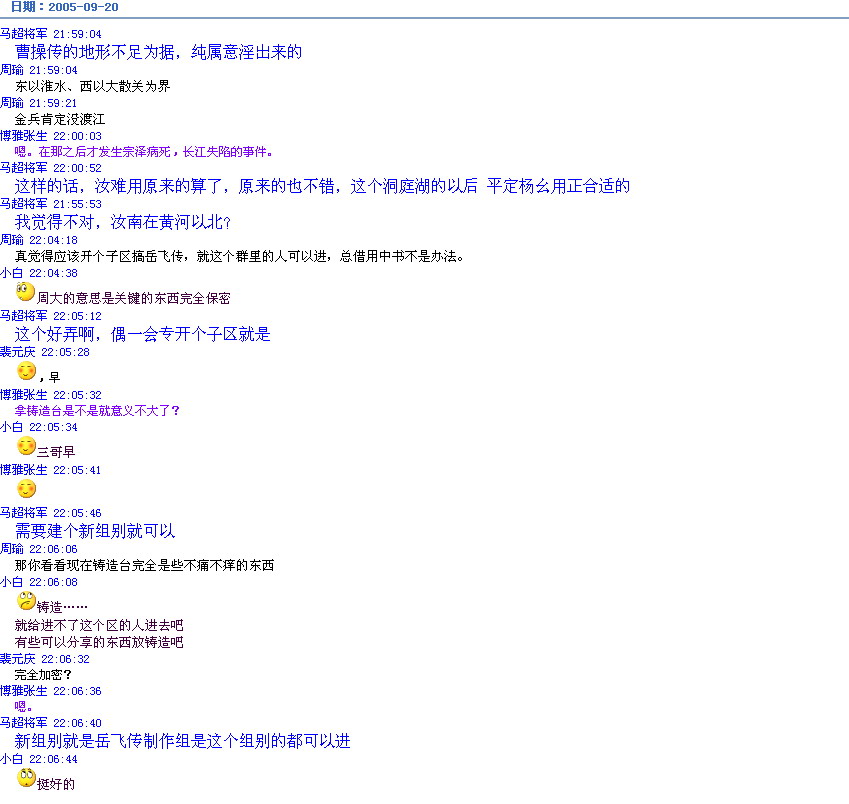The image size is (849, 804).
Task: Click the emoji before 周大的意思是关键的东西完全保密
Action: click(25, 292)
